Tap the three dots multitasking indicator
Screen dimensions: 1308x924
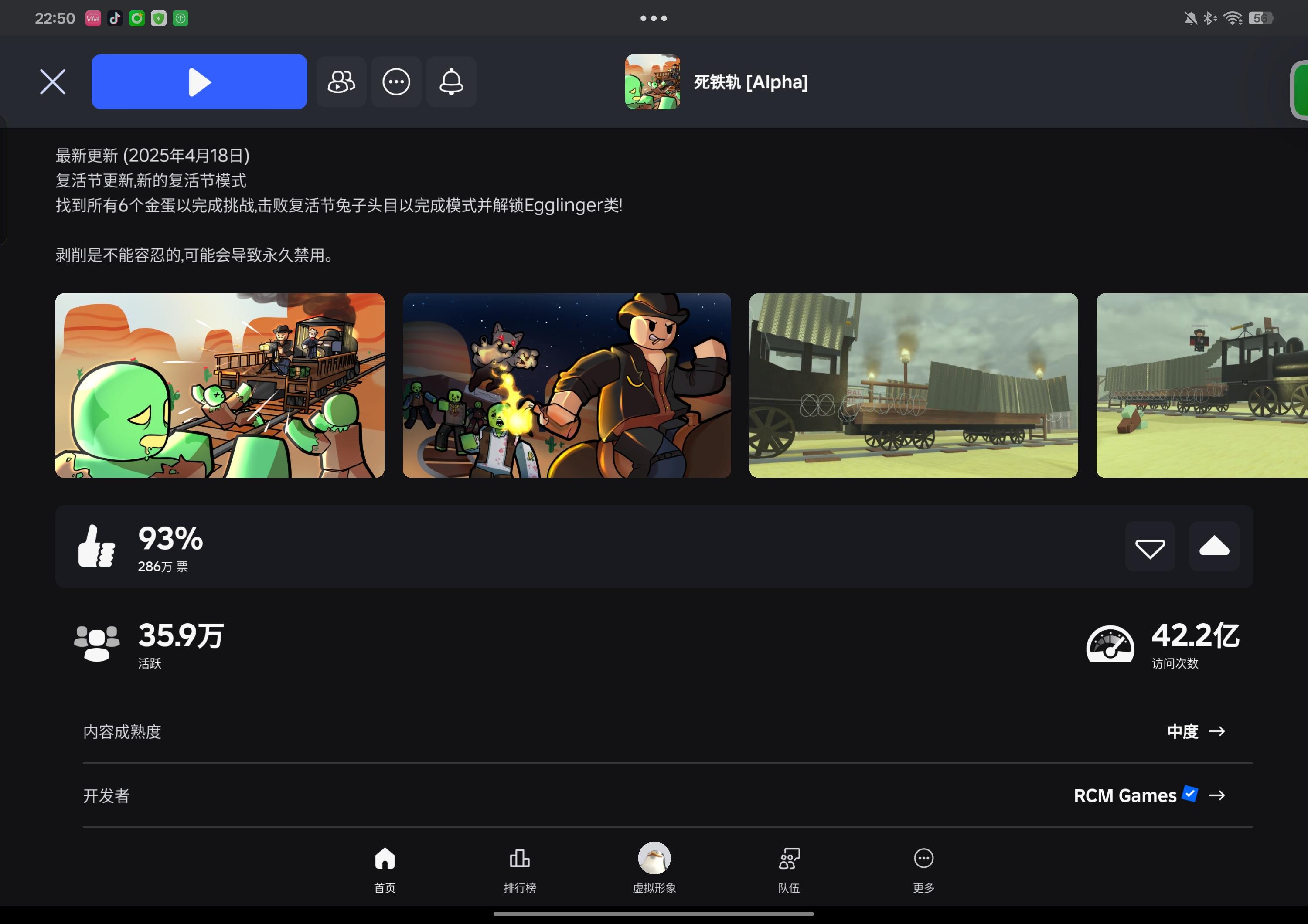[x=654, y=18]
